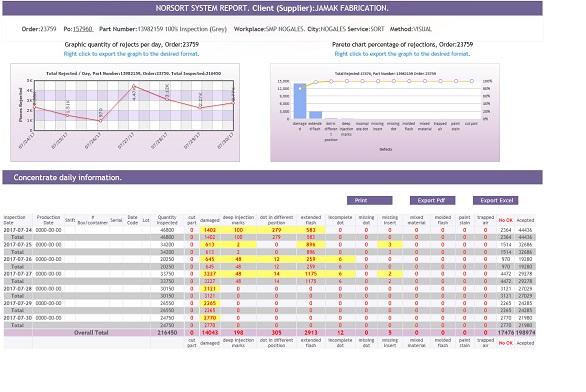Click the 07/27/17 peak point on the line chart
Image resolution: width=586 pixels, height=392 pixels.
click(x=134, y=86)
